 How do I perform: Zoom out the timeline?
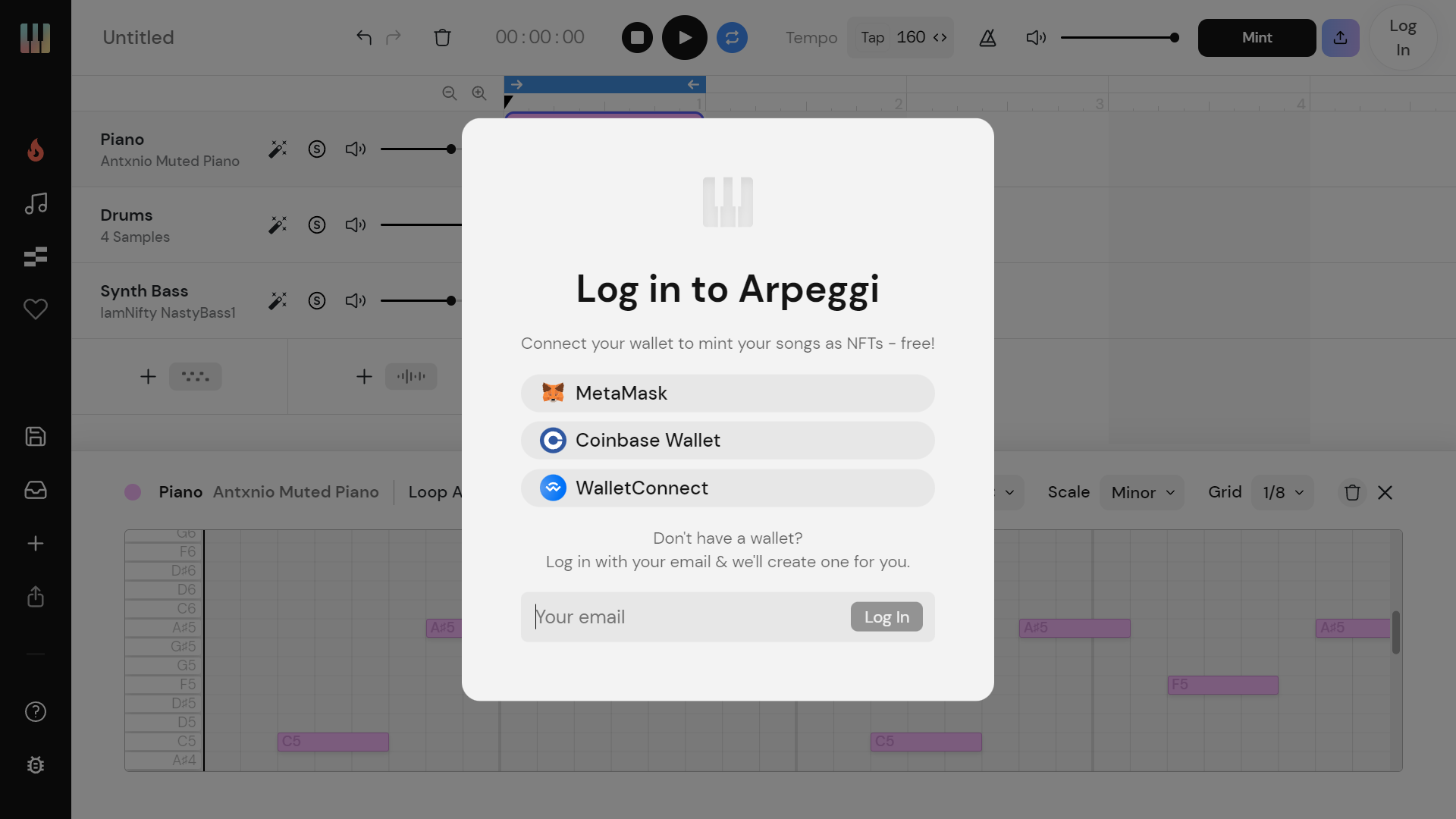(450, 93)
